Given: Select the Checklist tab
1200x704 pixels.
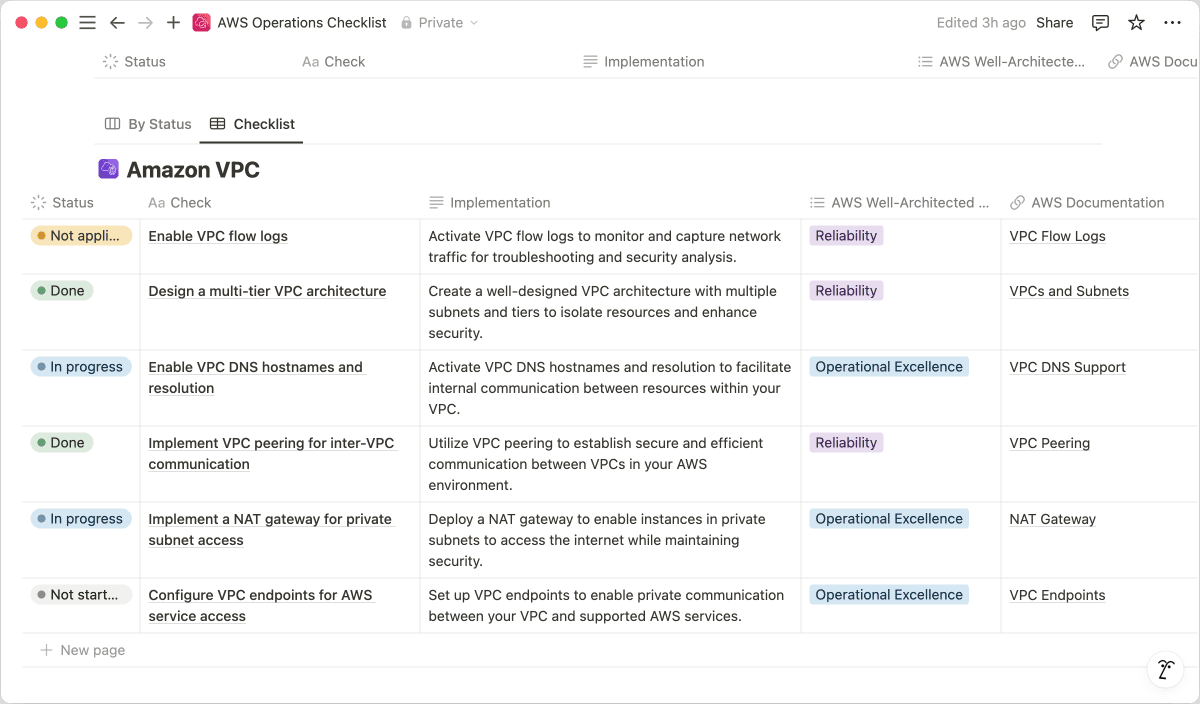Looking at the screenshot, I should [x=252, y=124].
